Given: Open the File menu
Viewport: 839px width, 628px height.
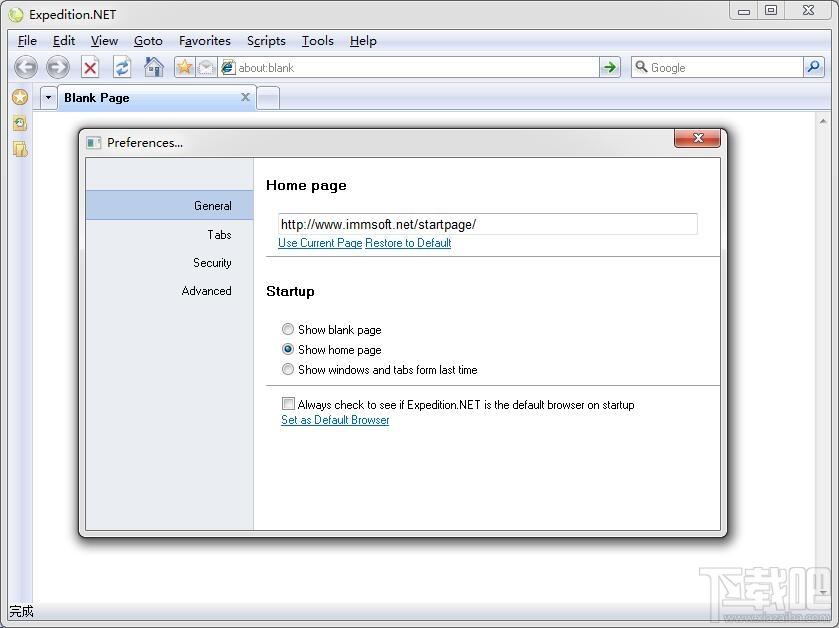Looking at the screenshot, I should pos(27,41).
